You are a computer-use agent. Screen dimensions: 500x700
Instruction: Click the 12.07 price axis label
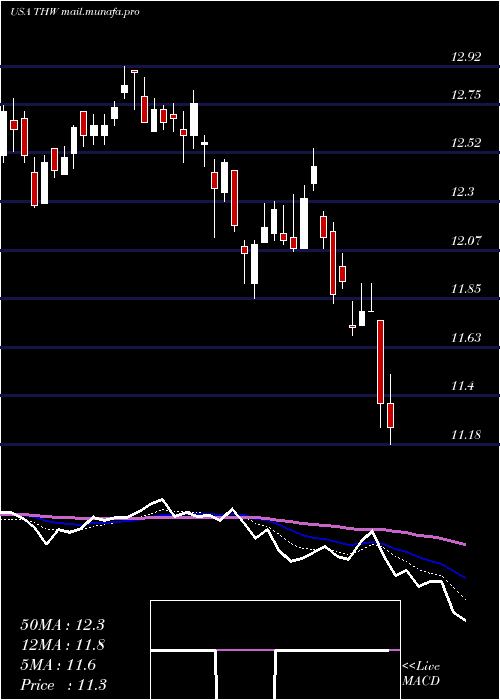click(x=467, y=241)
